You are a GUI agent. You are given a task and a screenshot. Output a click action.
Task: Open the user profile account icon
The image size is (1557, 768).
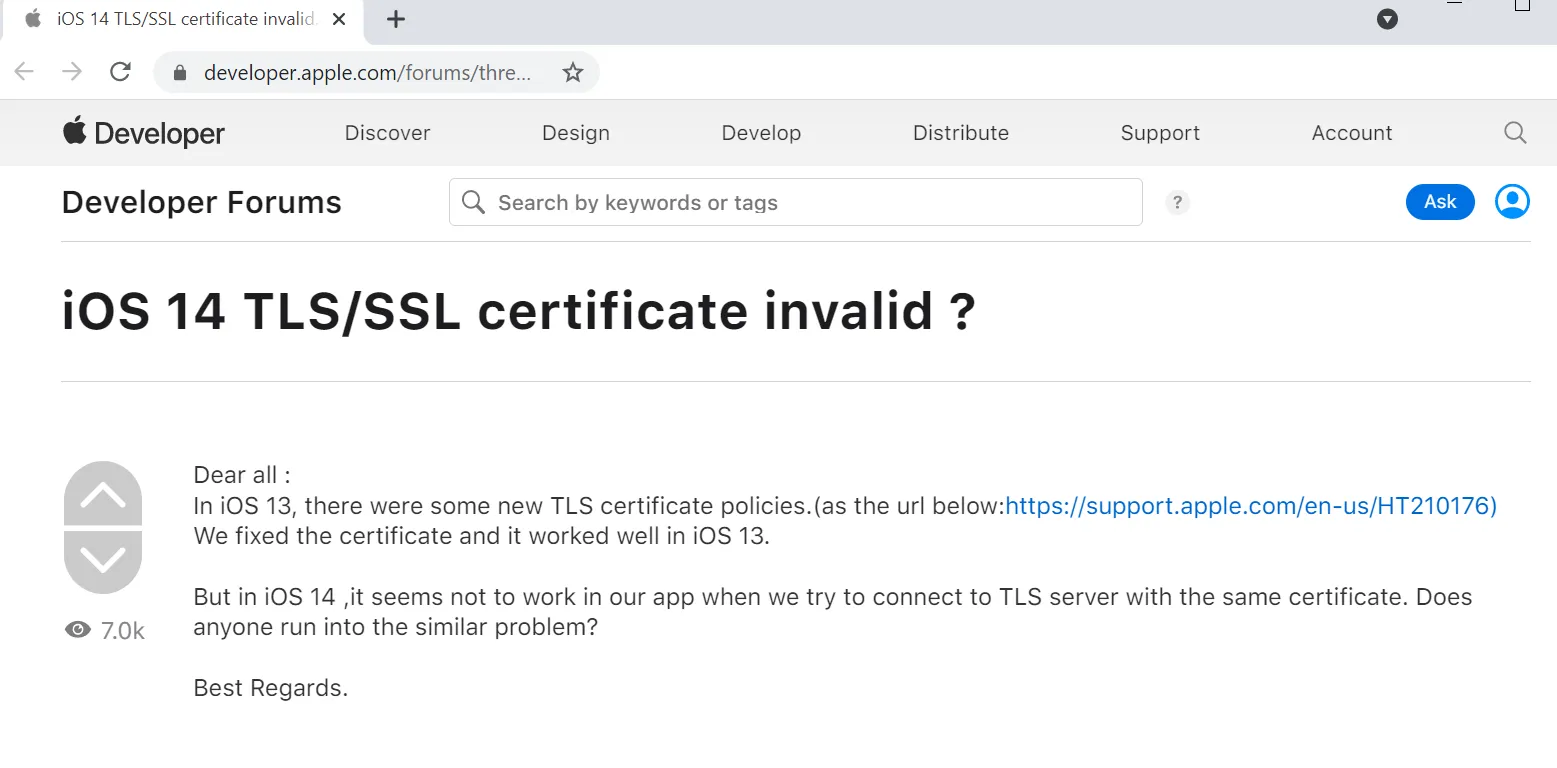click(1512, 202)
